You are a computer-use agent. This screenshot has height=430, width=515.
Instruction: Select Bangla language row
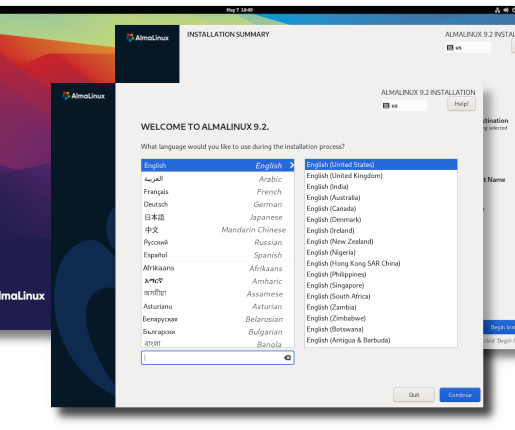click(218, 343)
